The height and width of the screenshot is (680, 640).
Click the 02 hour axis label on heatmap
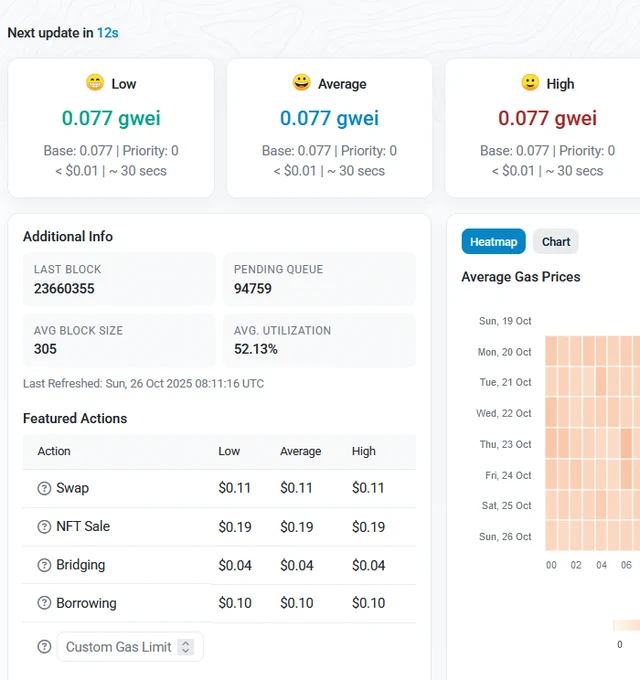tap(576, 565)
